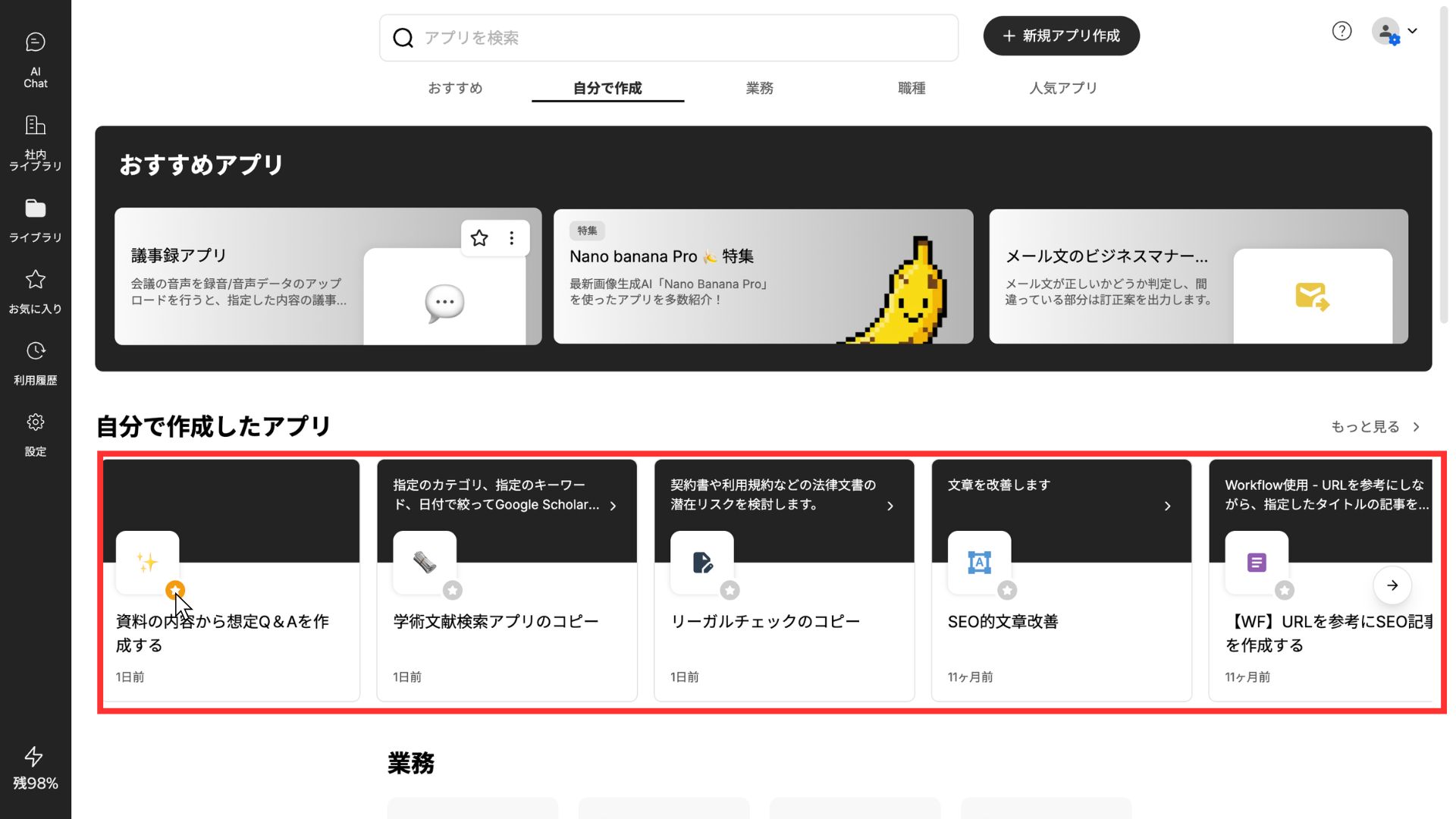Image resolution: width=1456 pixels, height=819 pixels.
Task: Click the アプリを検索 search field
Action: click(667, 38)
